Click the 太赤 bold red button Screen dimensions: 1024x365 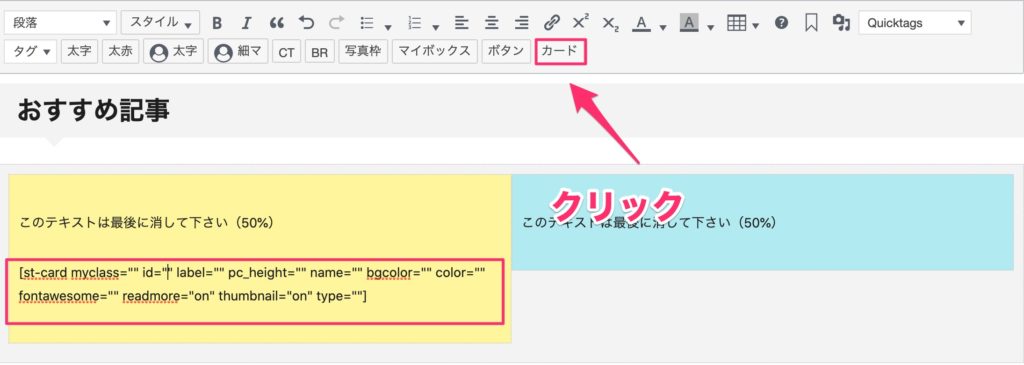tap(120, 52)
